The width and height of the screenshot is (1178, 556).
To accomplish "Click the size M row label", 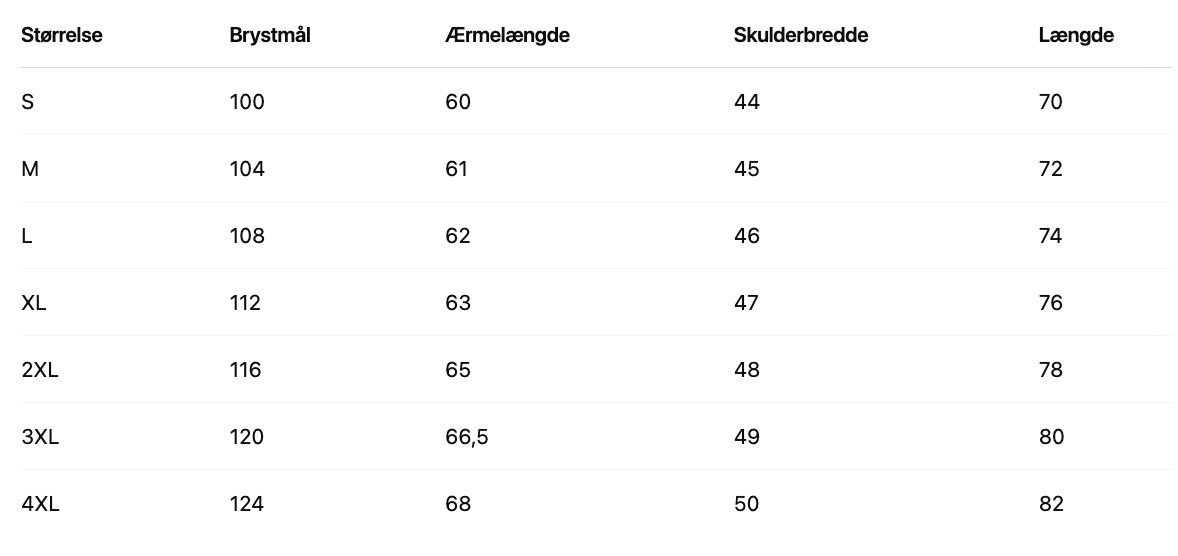I will point(30,169).
